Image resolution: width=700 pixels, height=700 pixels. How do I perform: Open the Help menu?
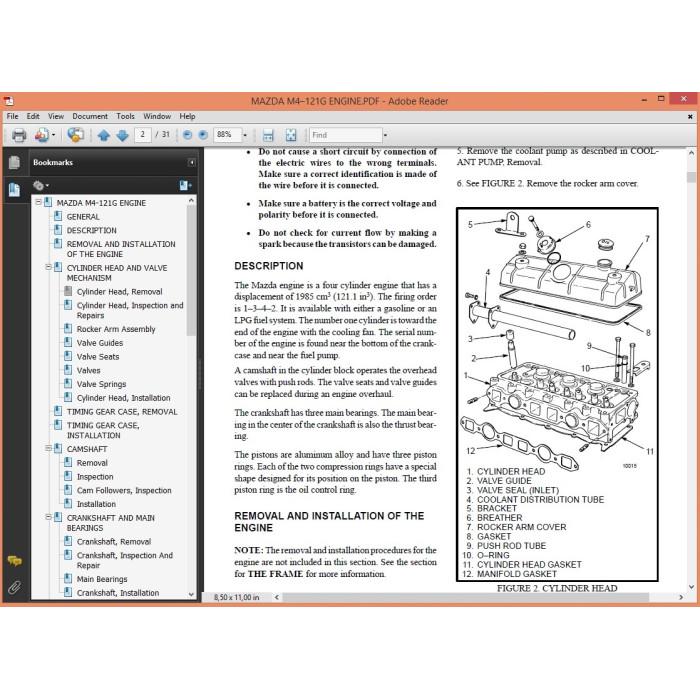(x=188, y=117)
